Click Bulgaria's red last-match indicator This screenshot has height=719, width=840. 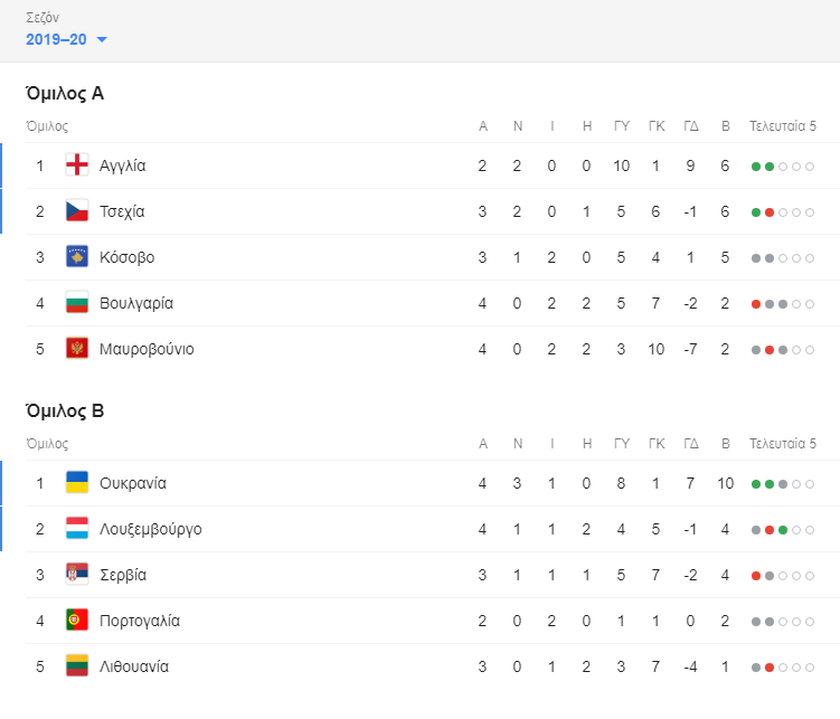click(756, 304)
